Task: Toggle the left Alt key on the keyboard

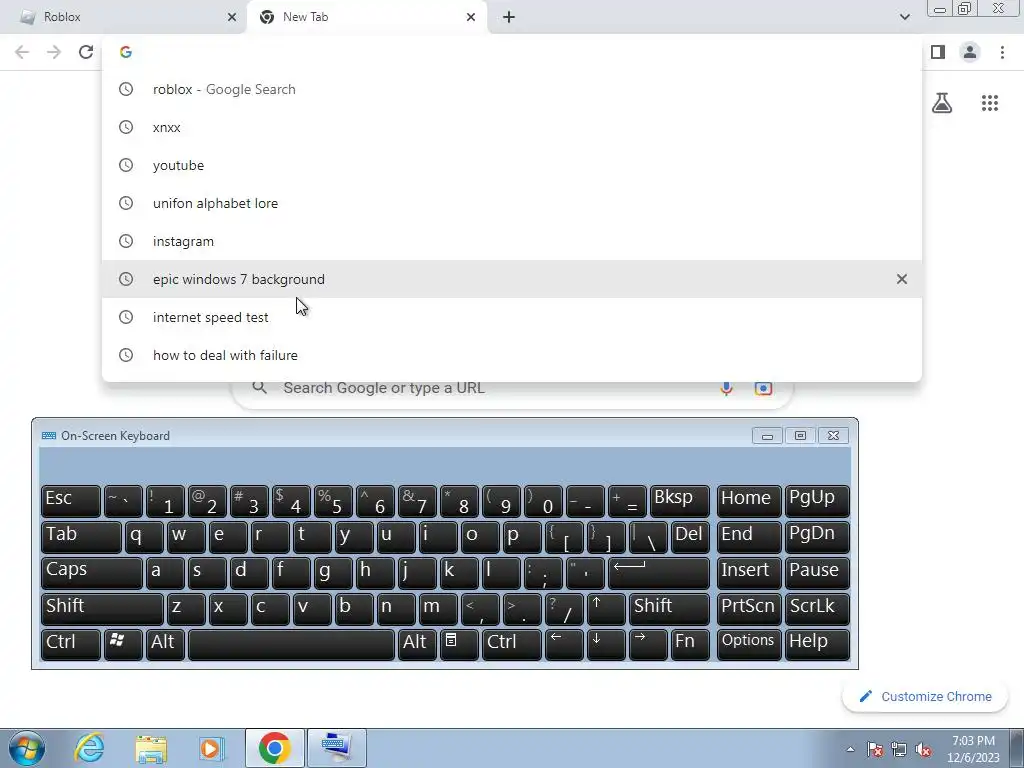Action: pos(165,645)
